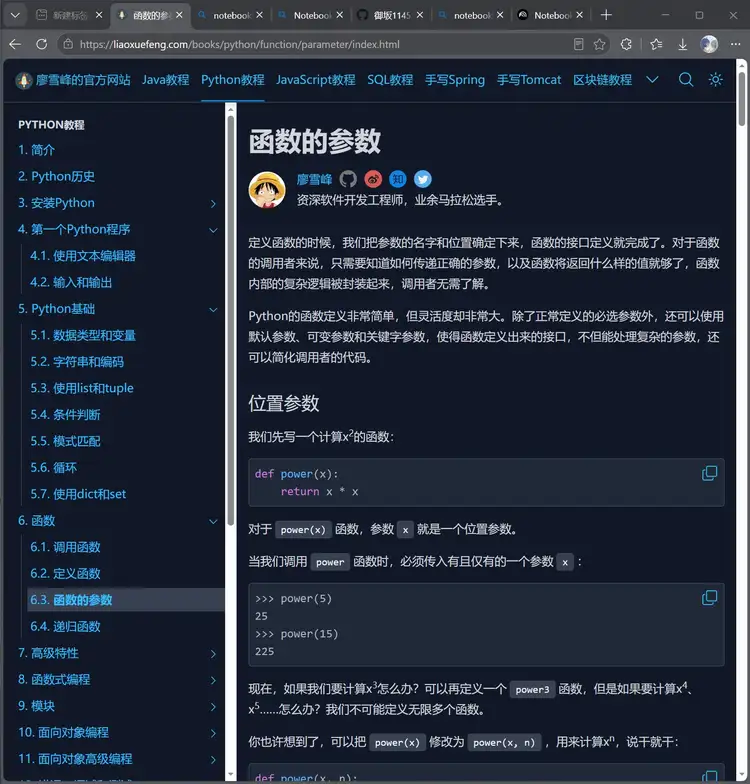Image resolution: width=750 pixels, height=784 pixels.
Task: Expand more courses chevron in top navigation
Action: [652, 80]
